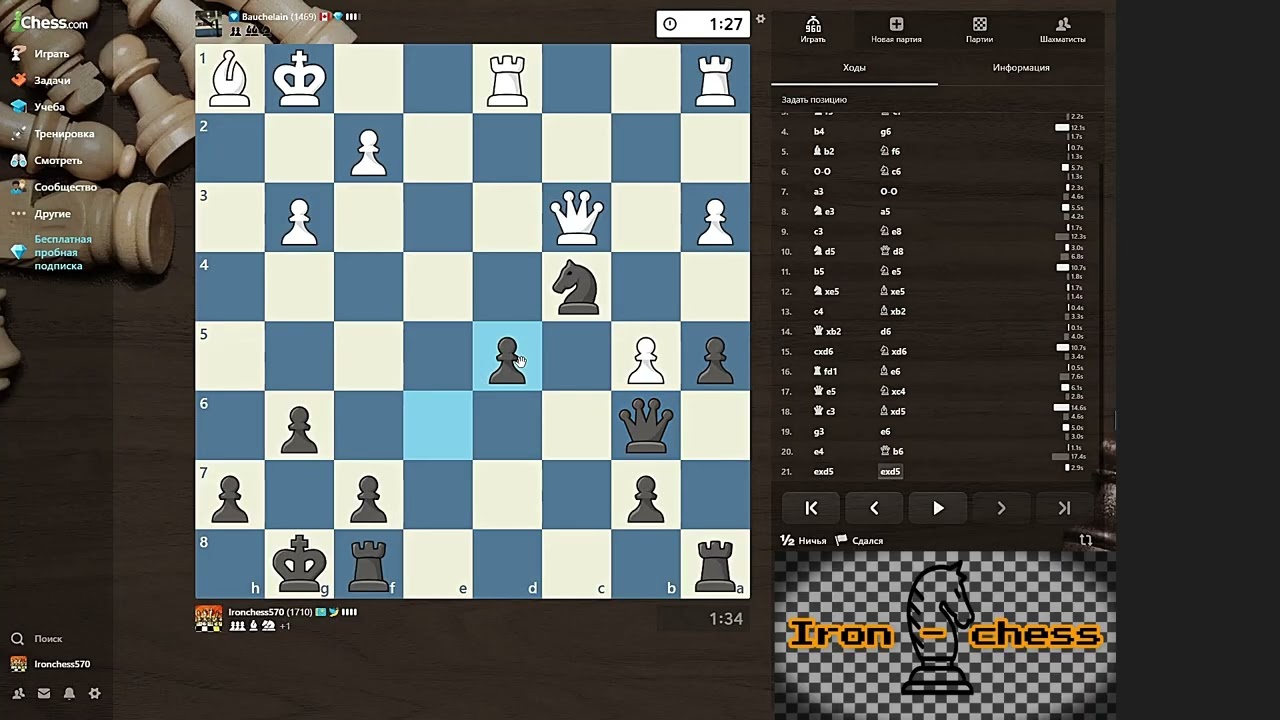
Task: Open Поиск search in sidebar
Action: pos(37,638)
